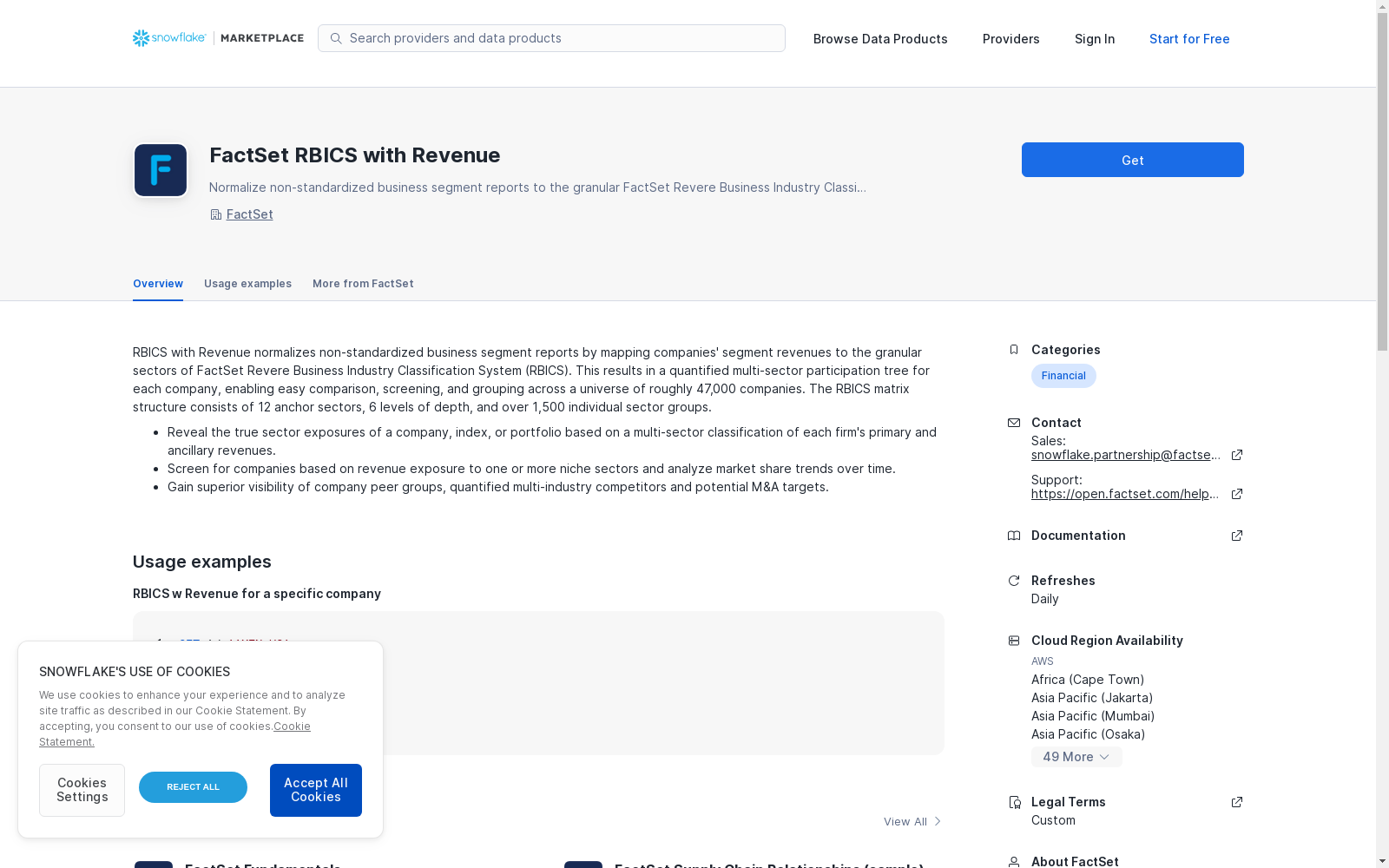Click the Financial category tag

[x=1063, y=376]
